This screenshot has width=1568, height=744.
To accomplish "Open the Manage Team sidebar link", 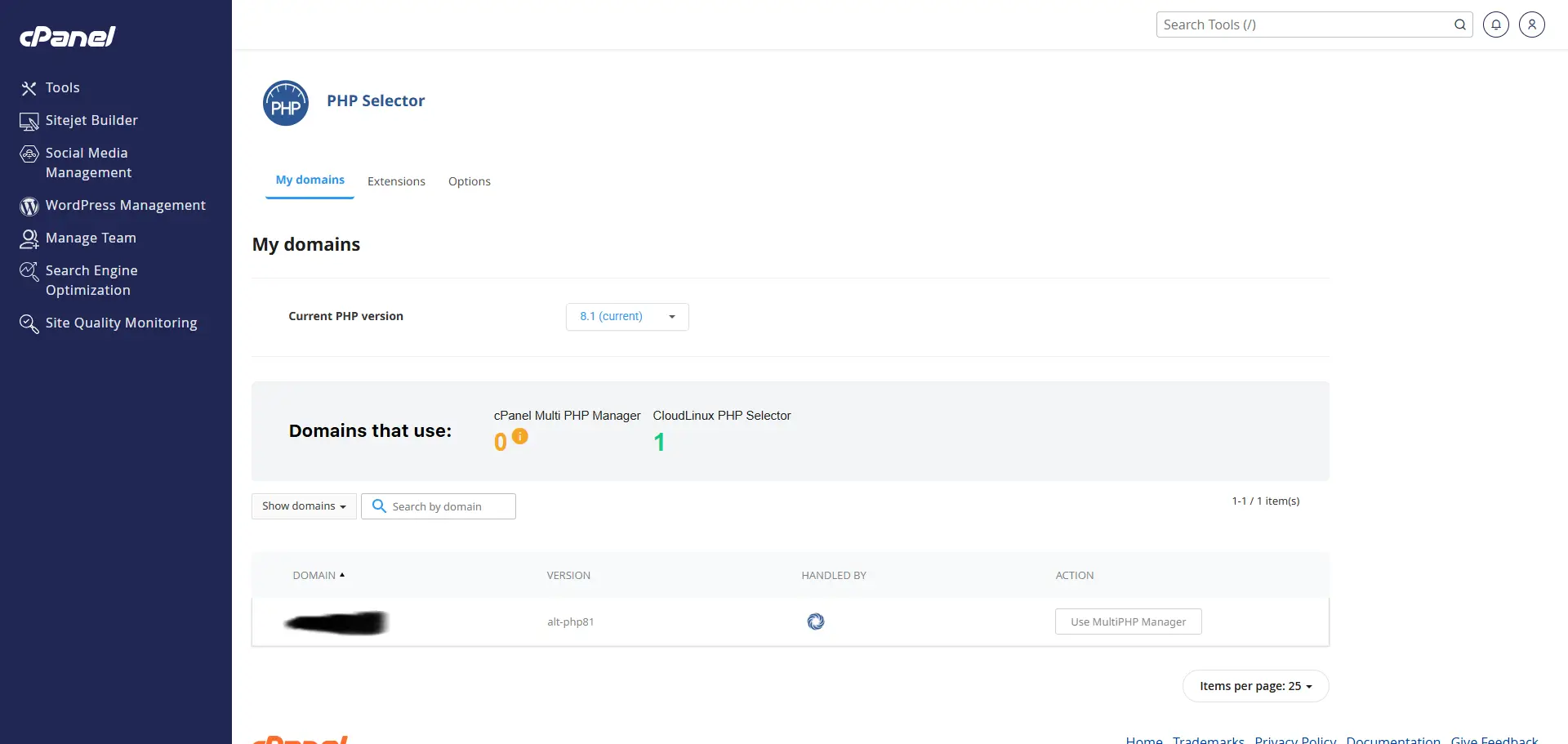I will [x=91, y=238].
